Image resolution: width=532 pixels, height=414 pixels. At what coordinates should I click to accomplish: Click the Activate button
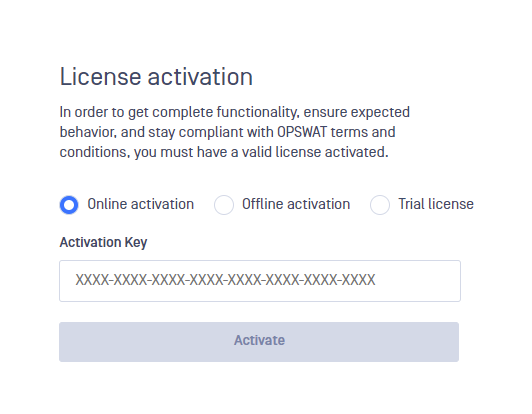click(x=259, y=342)
